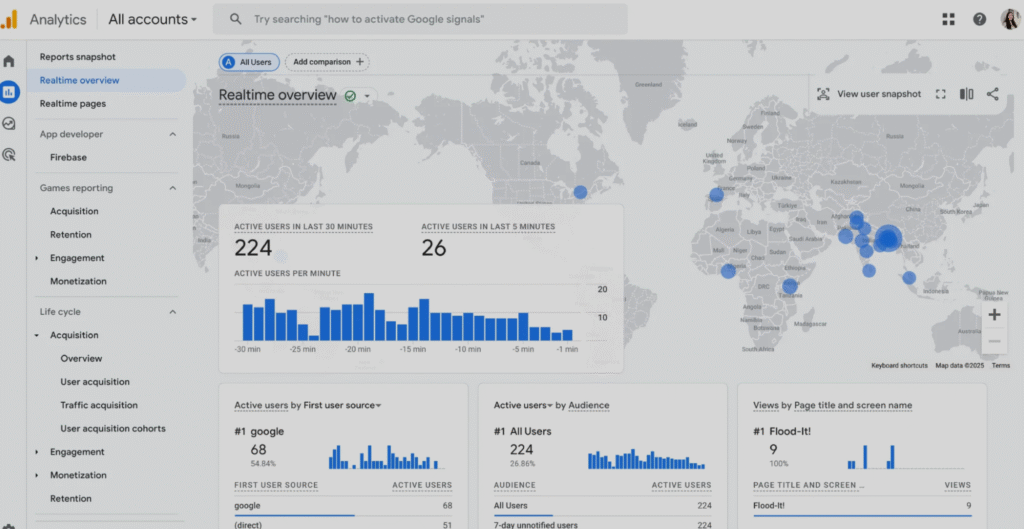This screenshot has width=1024, height=529.
Task: Enter fullscreen map view icon
Action: click(x=940, y=94)
